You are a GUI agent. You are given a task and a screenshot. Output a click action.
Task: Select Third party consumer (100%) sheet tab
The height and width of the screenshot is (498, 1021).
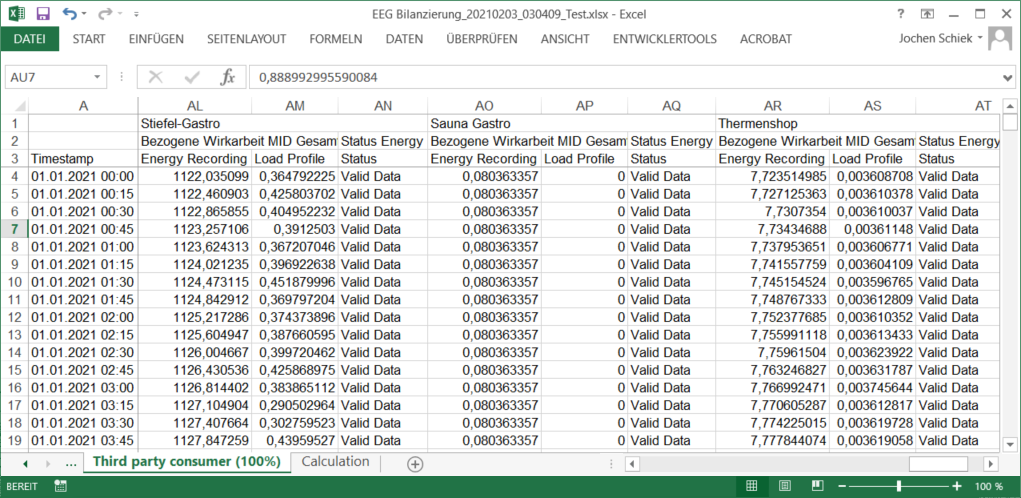click(x=187, y=462)
